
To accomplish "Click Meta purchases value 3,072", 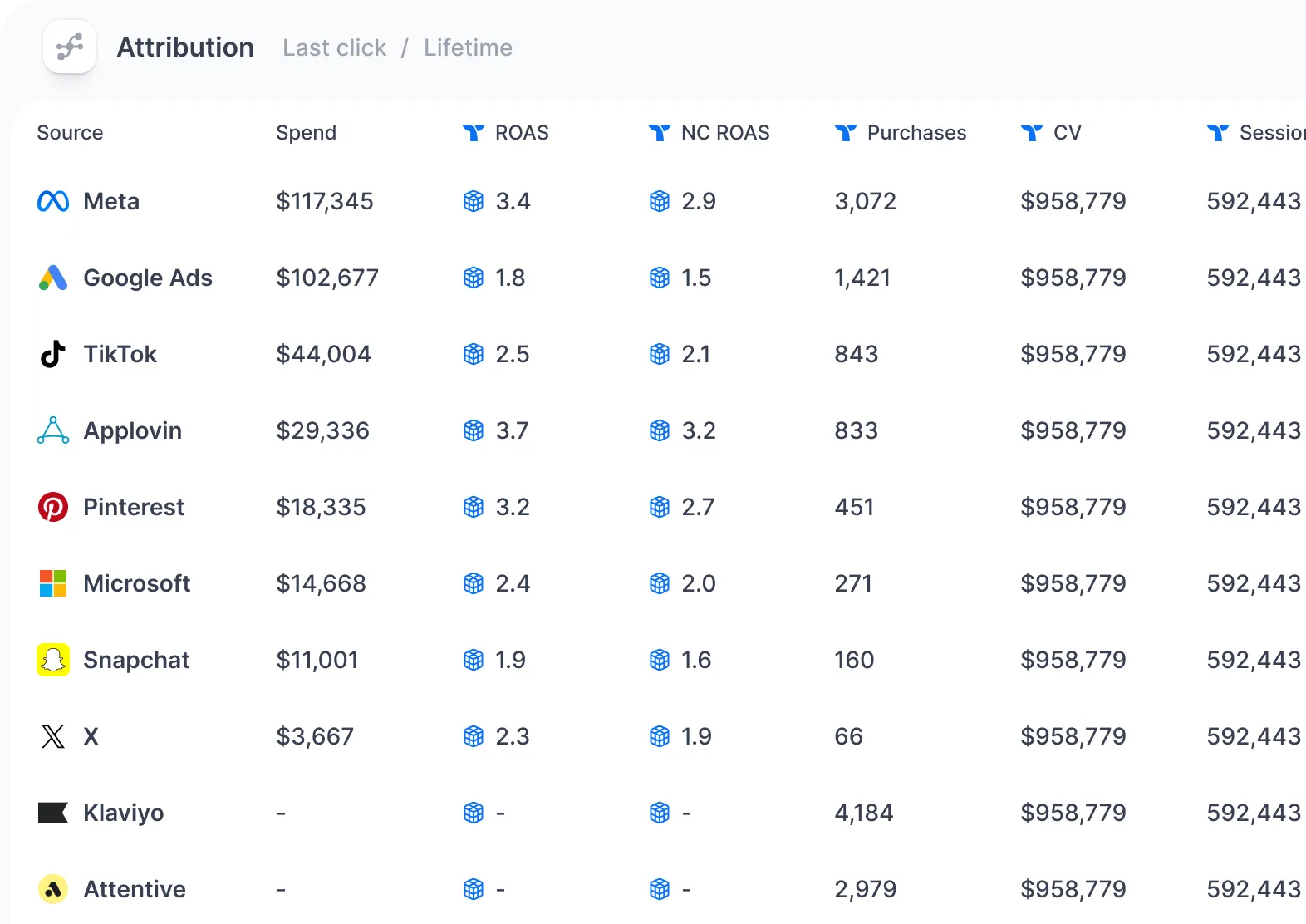I will tap(865, 201).
